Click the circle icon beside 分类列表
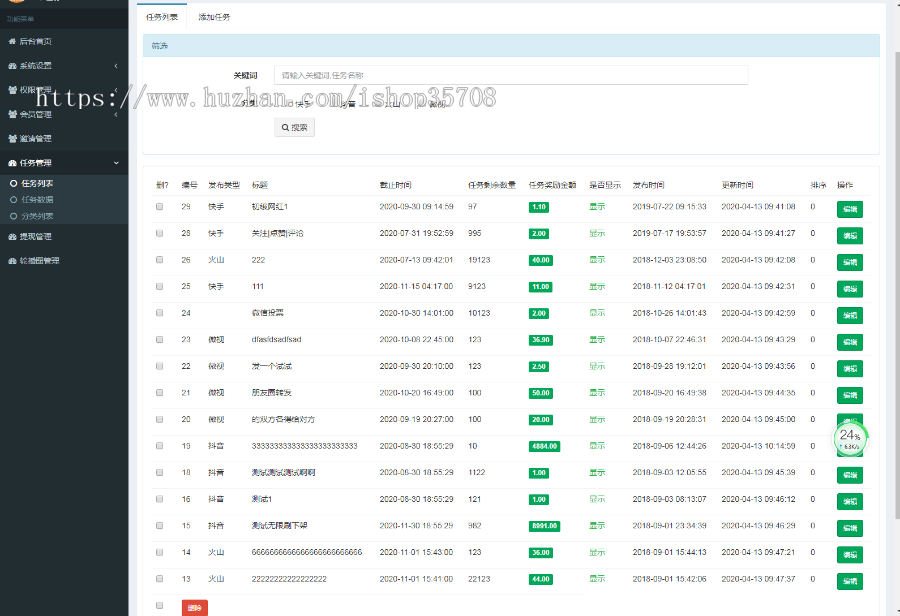Image resolution: width=900 pixels, height=616 pixels. pos(13,216)
